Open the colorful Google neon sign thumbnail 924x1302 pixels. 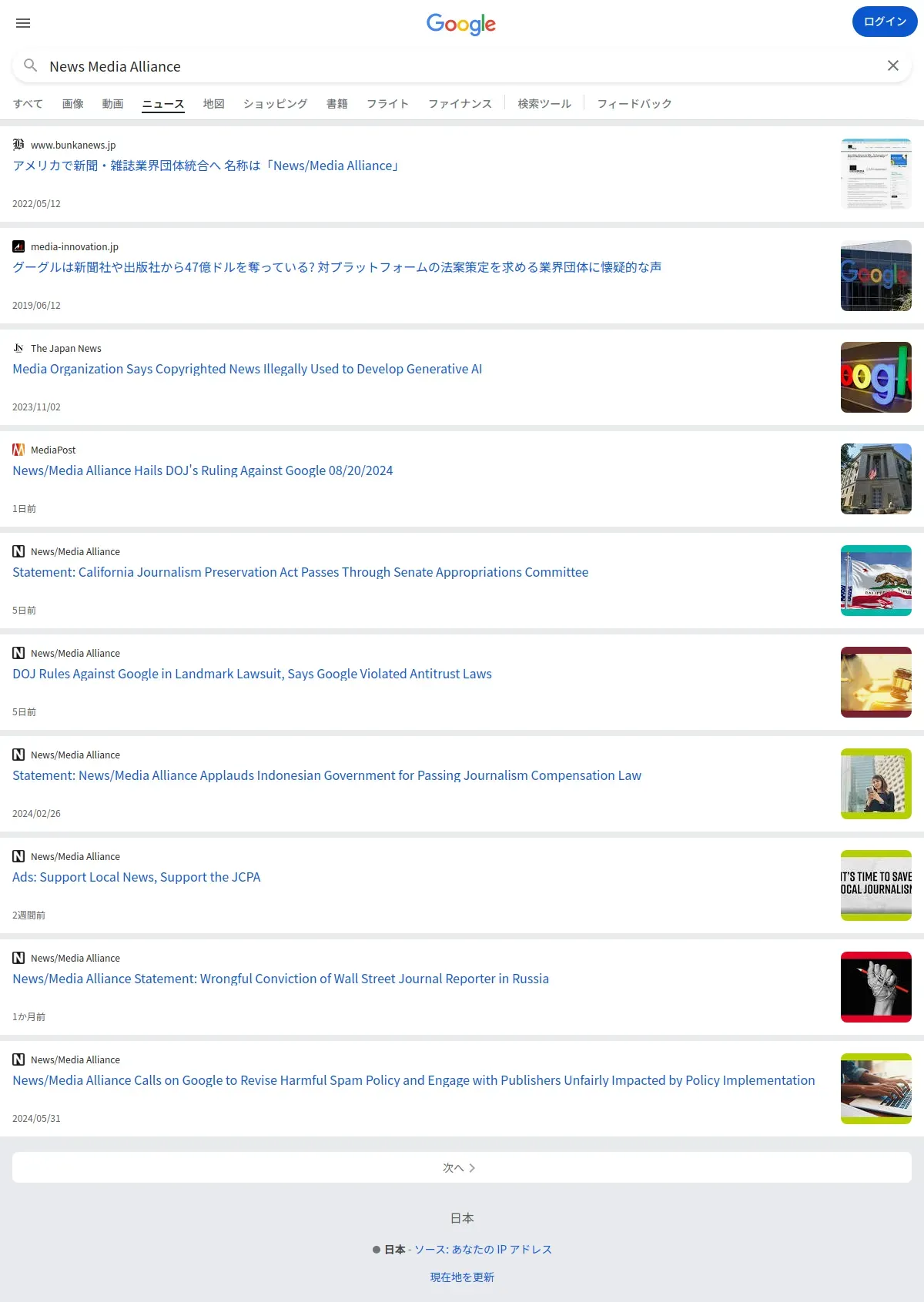[x=876, y=377]
